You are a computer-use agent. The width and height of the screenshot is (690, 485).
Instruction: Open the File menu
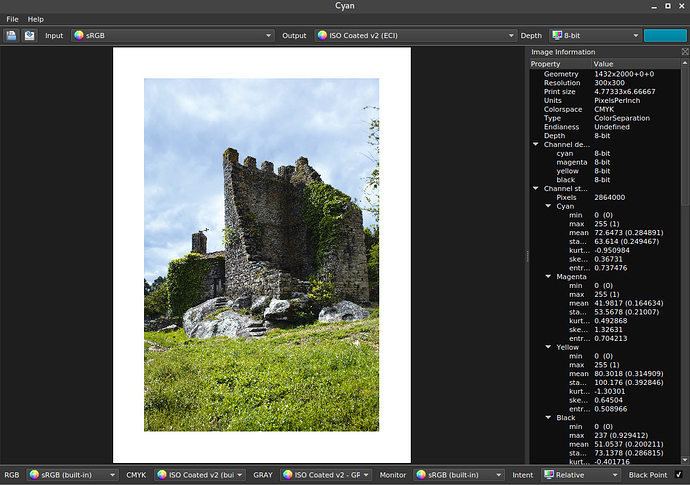[12, 19]
